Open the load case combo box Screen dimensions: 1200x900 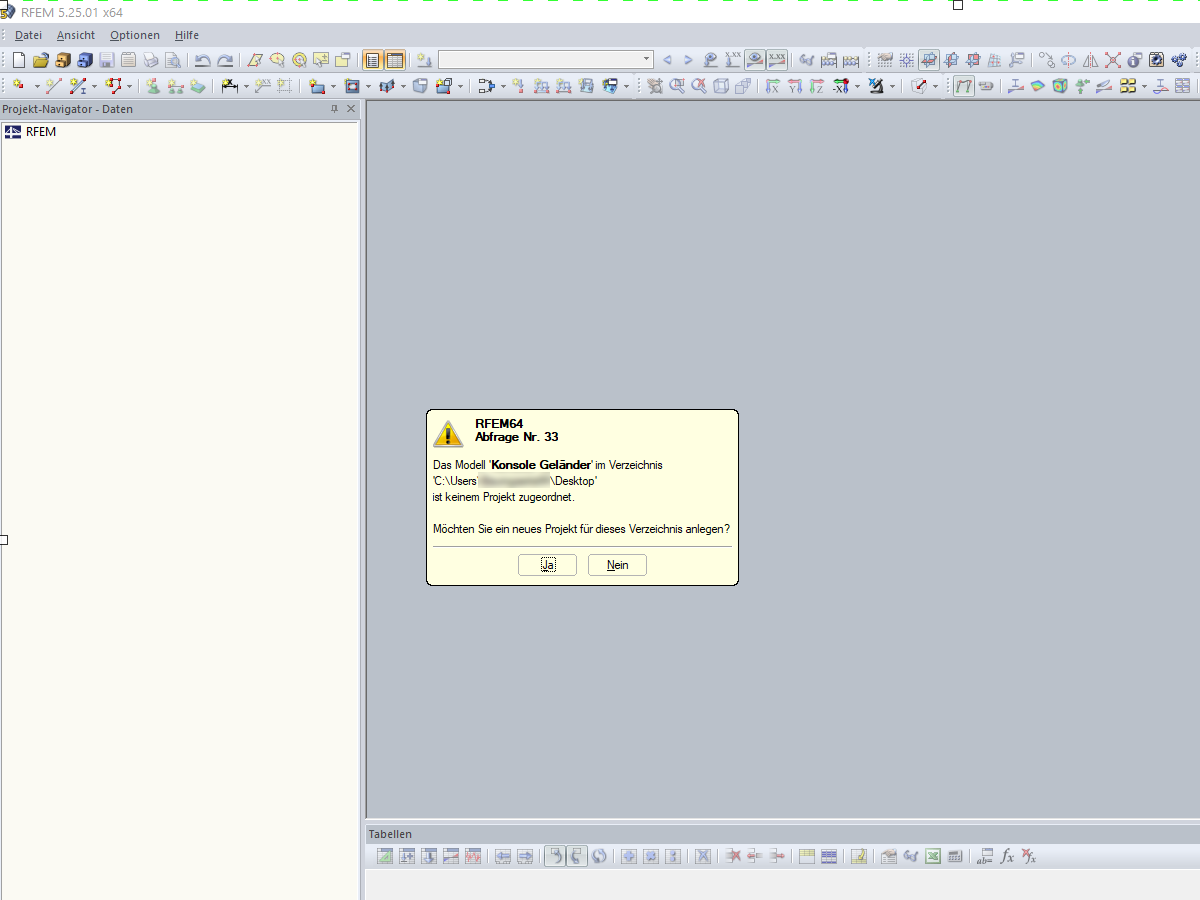[x=545, y=60]
